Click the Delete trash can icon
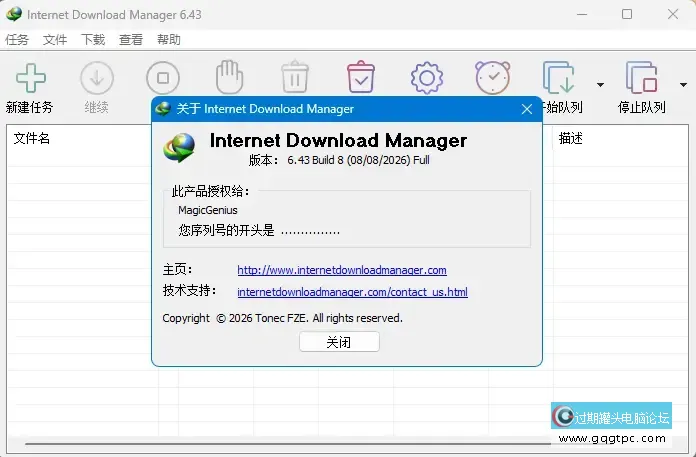 (x=295, y=77)
